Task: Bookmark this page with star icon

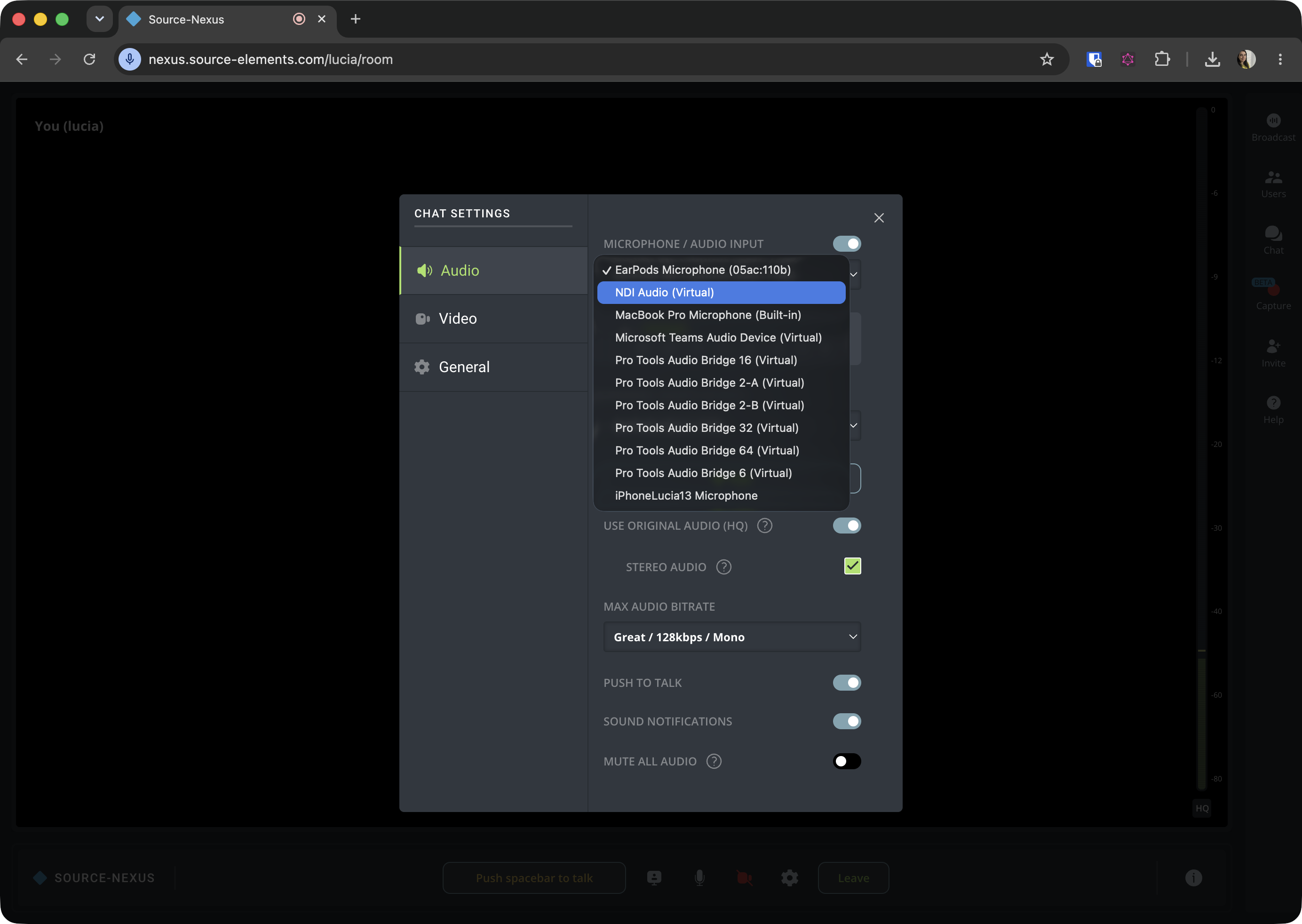Action: point(1047,59)
